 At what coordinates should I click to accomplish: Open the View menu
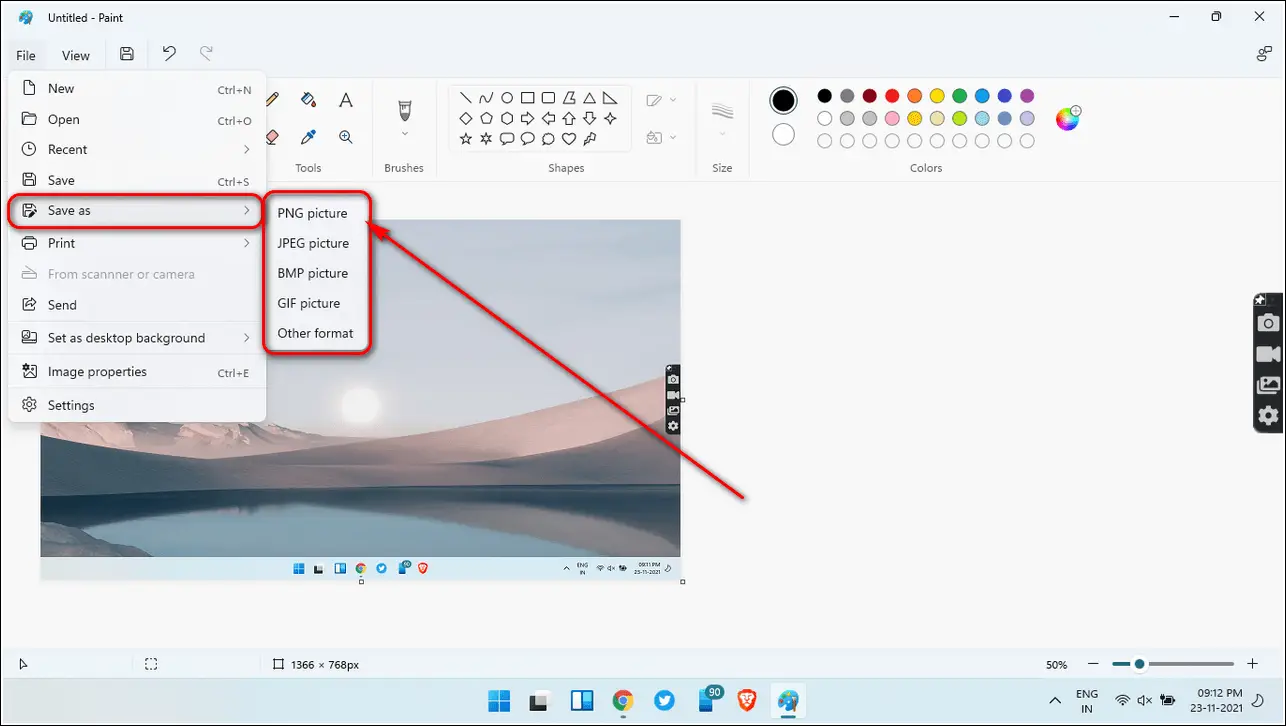[x=76, y=55]
